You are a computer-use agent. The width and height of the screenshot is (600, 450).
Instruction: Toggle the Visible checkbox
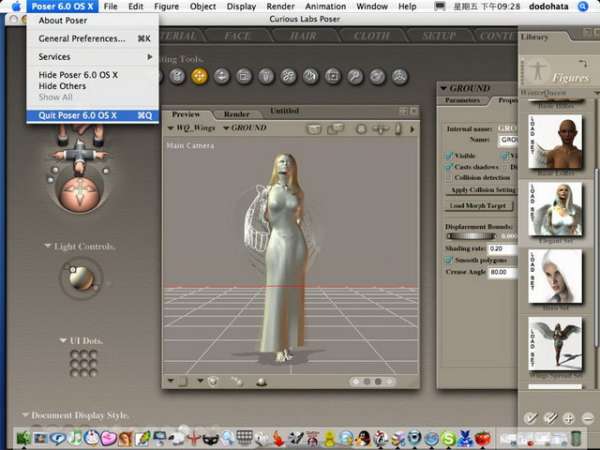(449, 156)
